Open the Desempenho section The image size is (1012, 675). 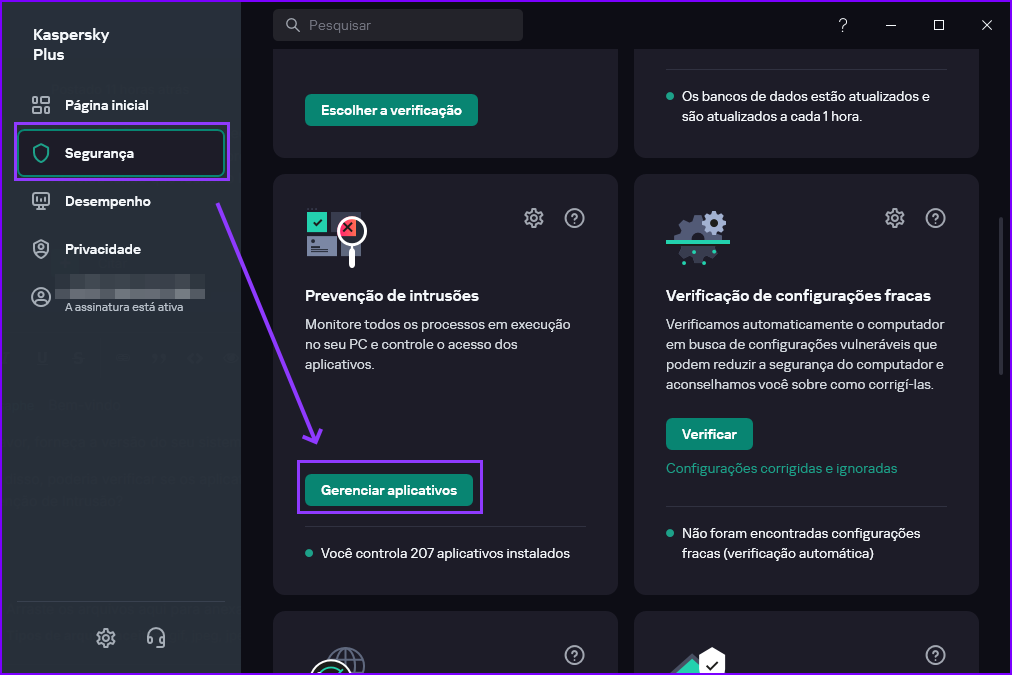pyautogui.click(x=121, y=201)
